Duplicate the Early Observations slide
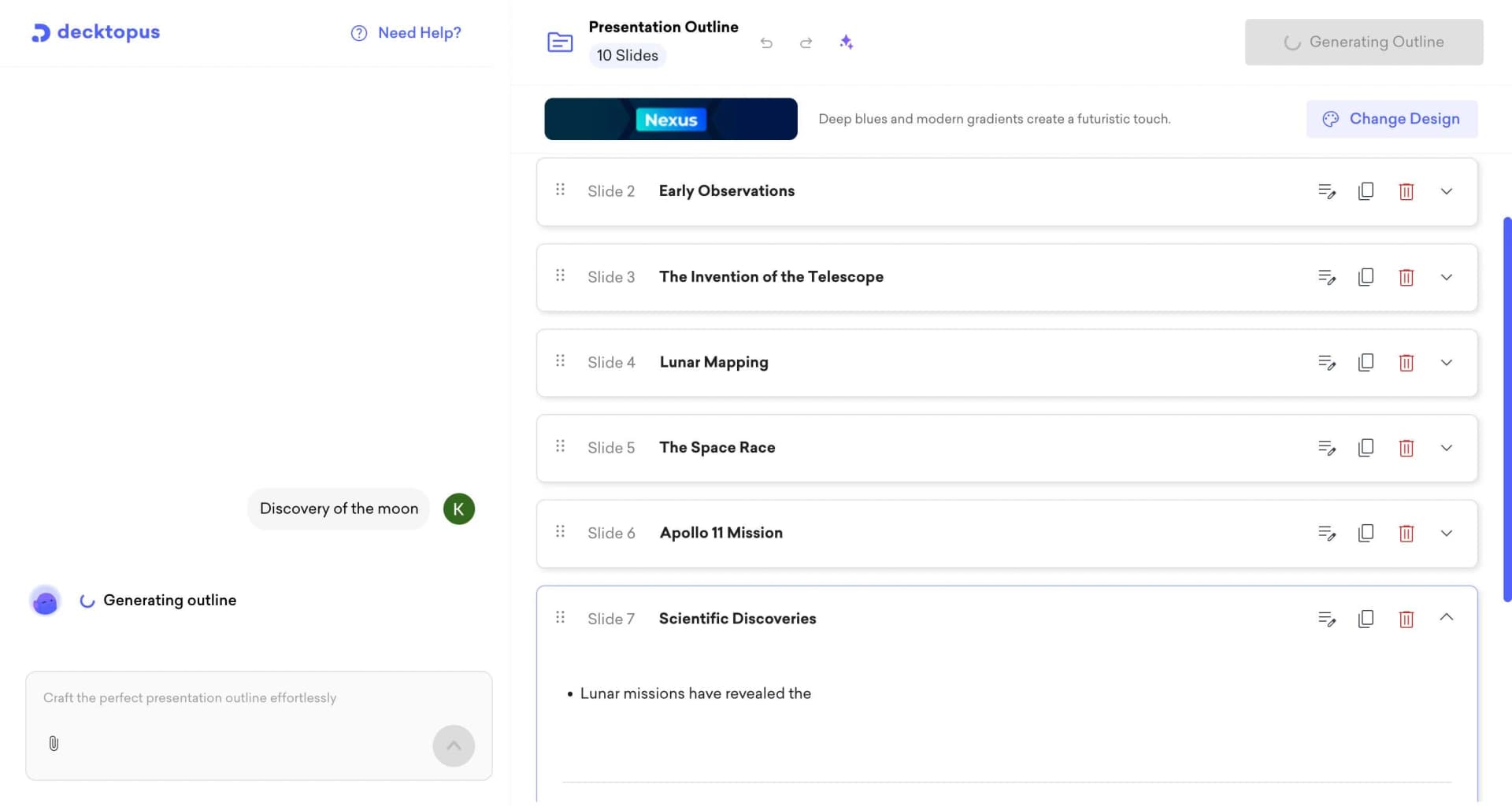1512x806 pixels. pyautogui.click(x=1366, y=191)
